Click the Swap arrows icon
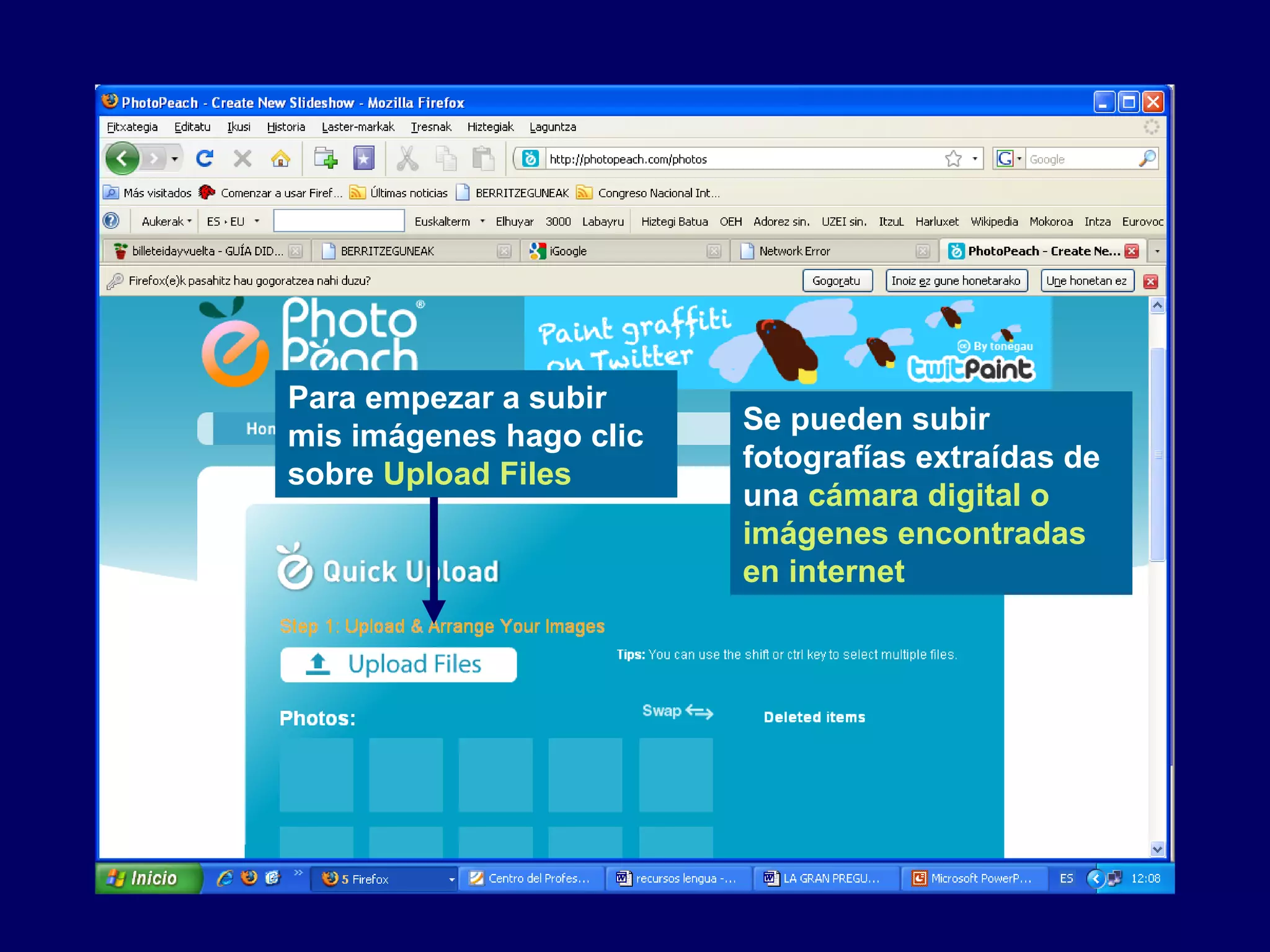 click(x=699, y=712)
